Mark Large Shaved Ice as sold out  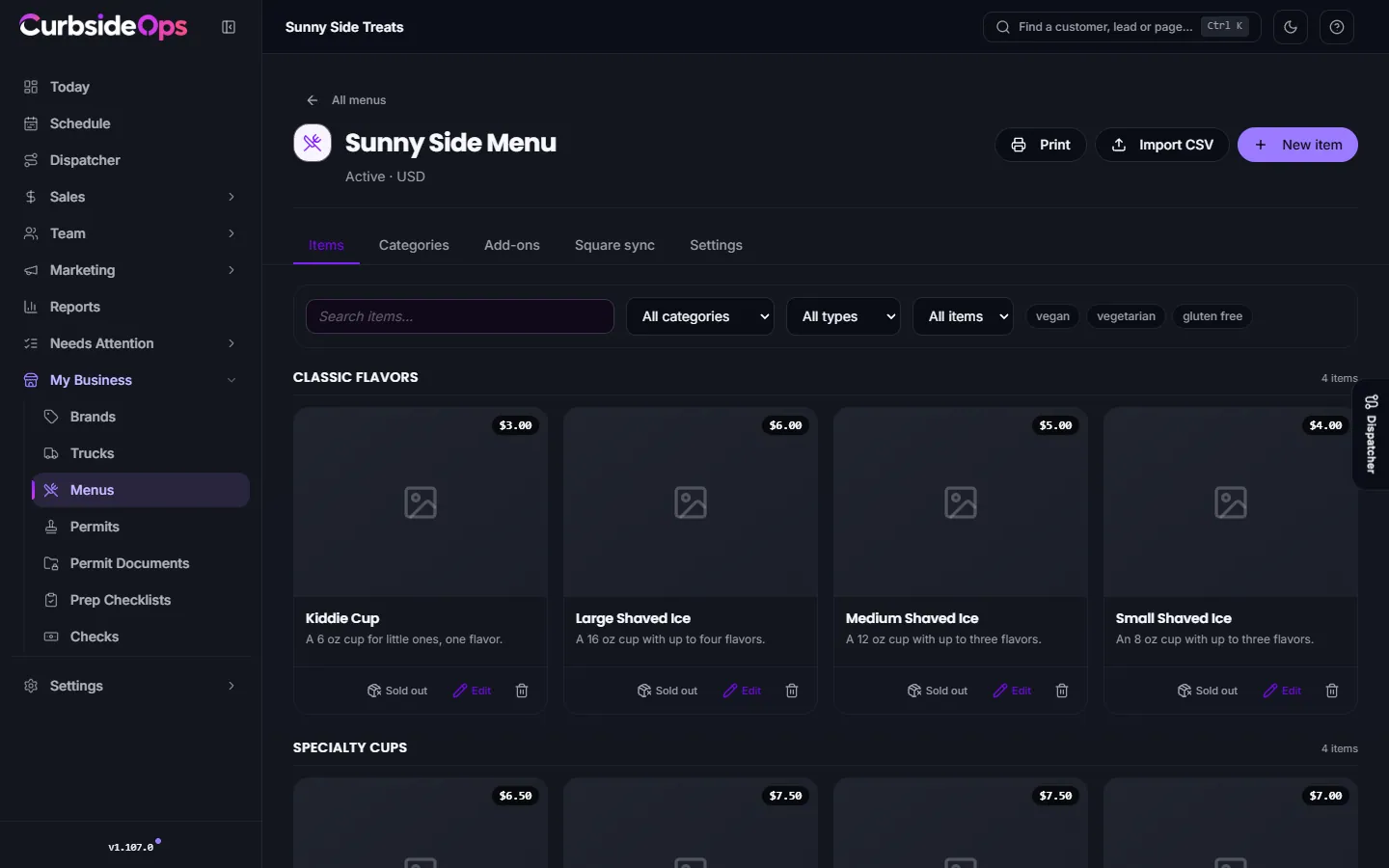pyautogui.click(x=667, y=691)
